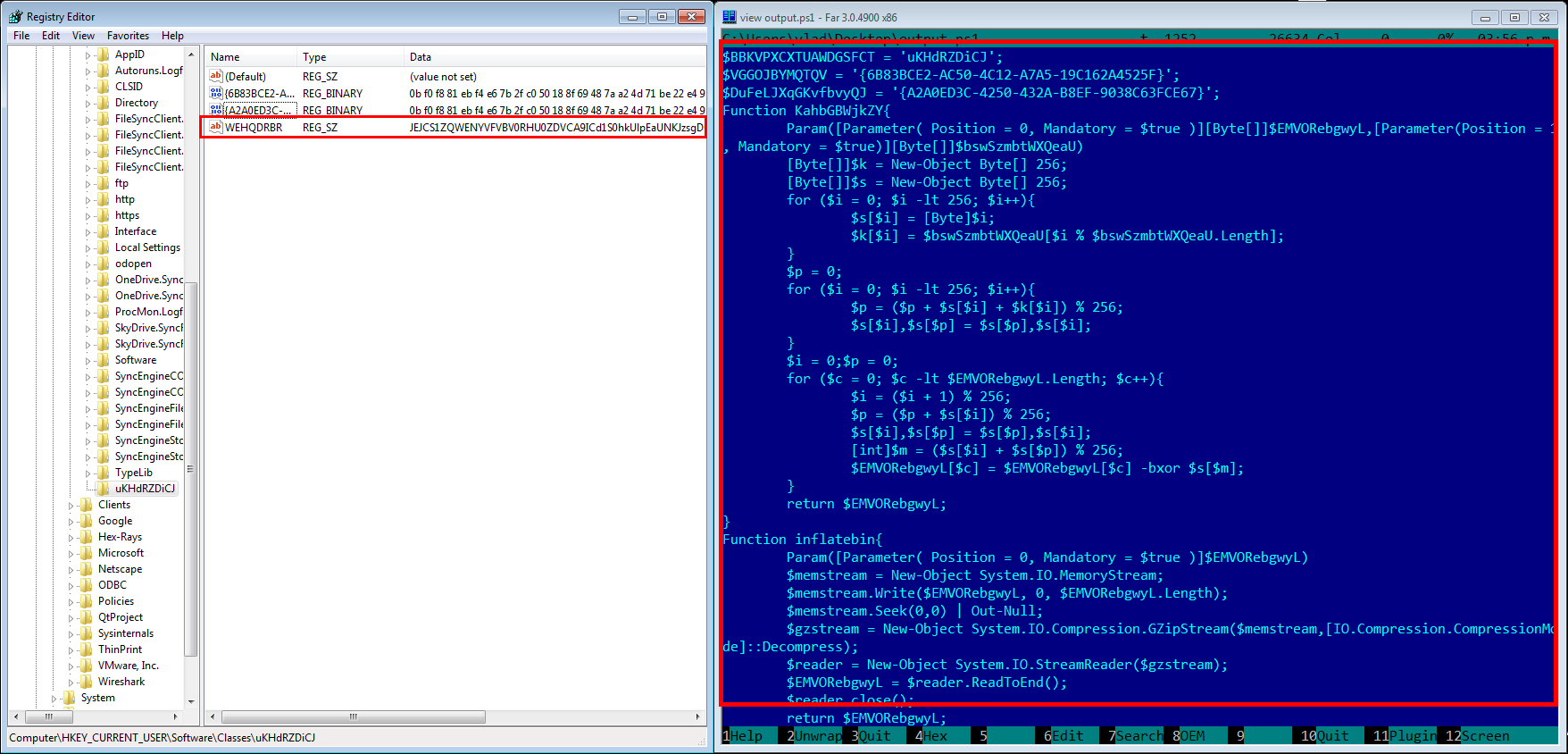Select the ThinPrint tree item

[x=120, y=649]
